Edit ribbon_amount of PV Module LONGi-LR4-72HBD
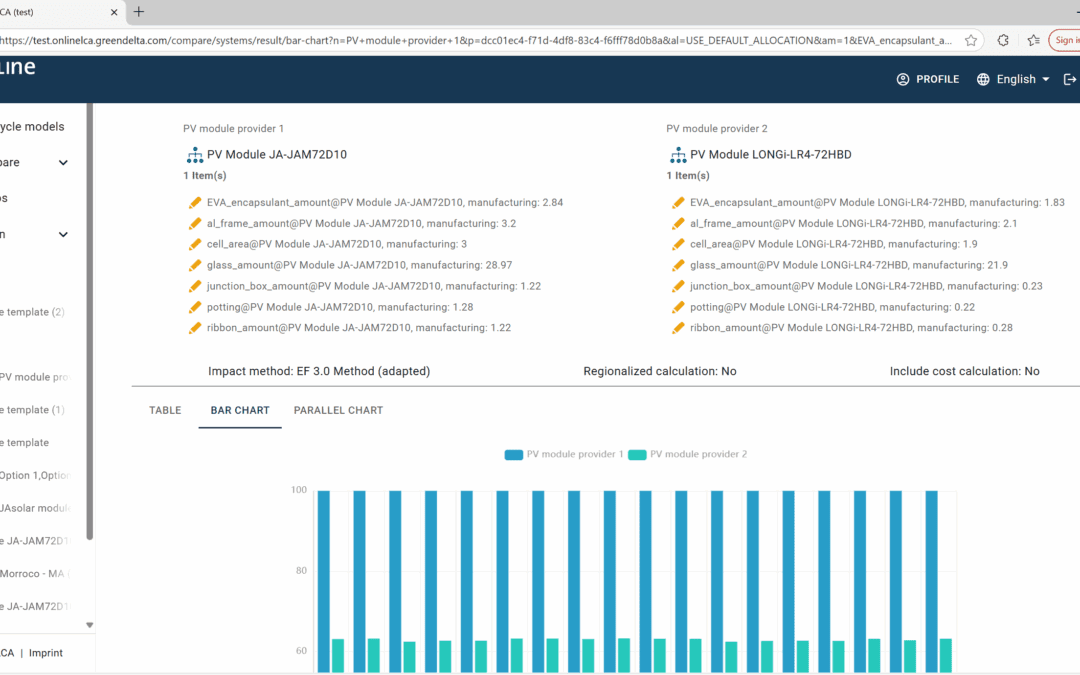 pos(678,328)
